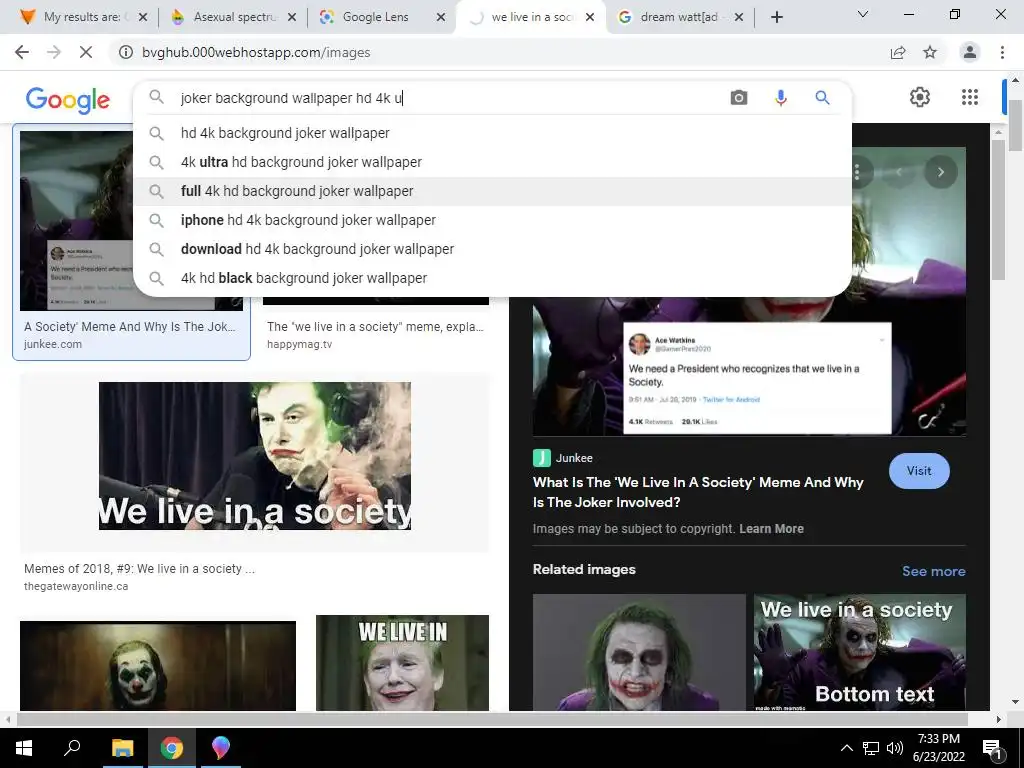1024x768 pixels.
Task: Show next image in preview panel
Action: point(940,172)
